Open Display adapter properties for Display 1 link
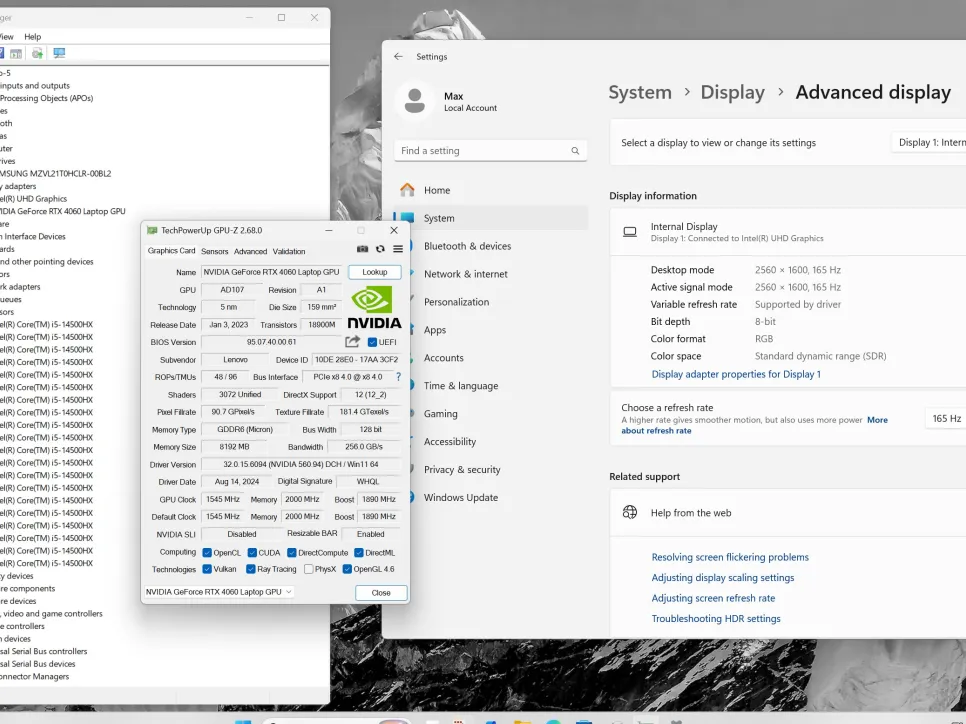Viewport: 966px width, 724px height. [x=735, y=374]
